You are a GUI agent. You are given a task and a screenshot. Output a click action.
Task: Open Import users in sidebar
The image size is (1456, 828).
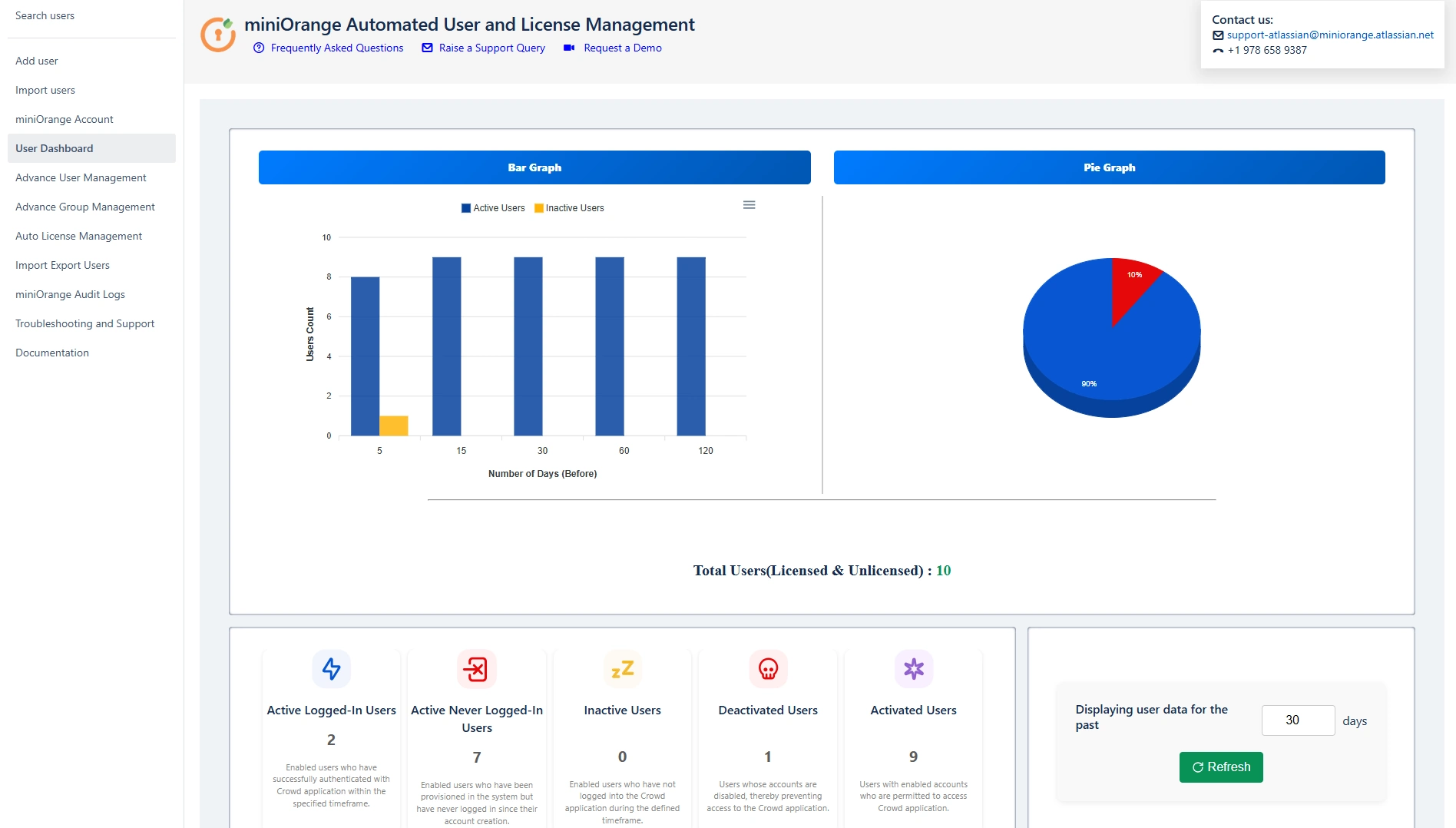[91, 90]
